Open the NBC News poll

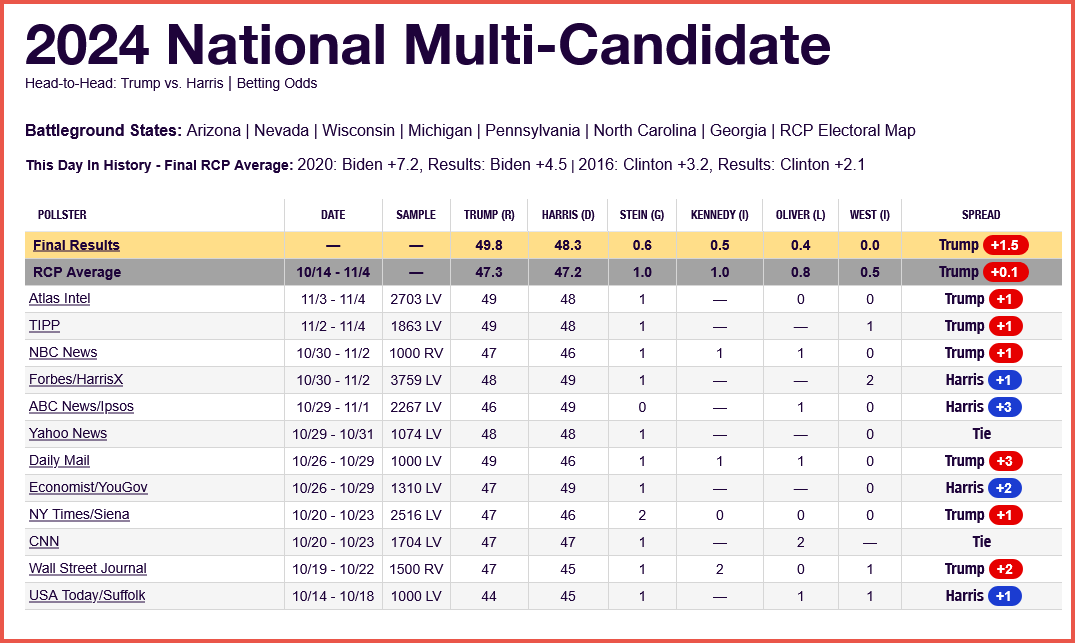(63, 353)
